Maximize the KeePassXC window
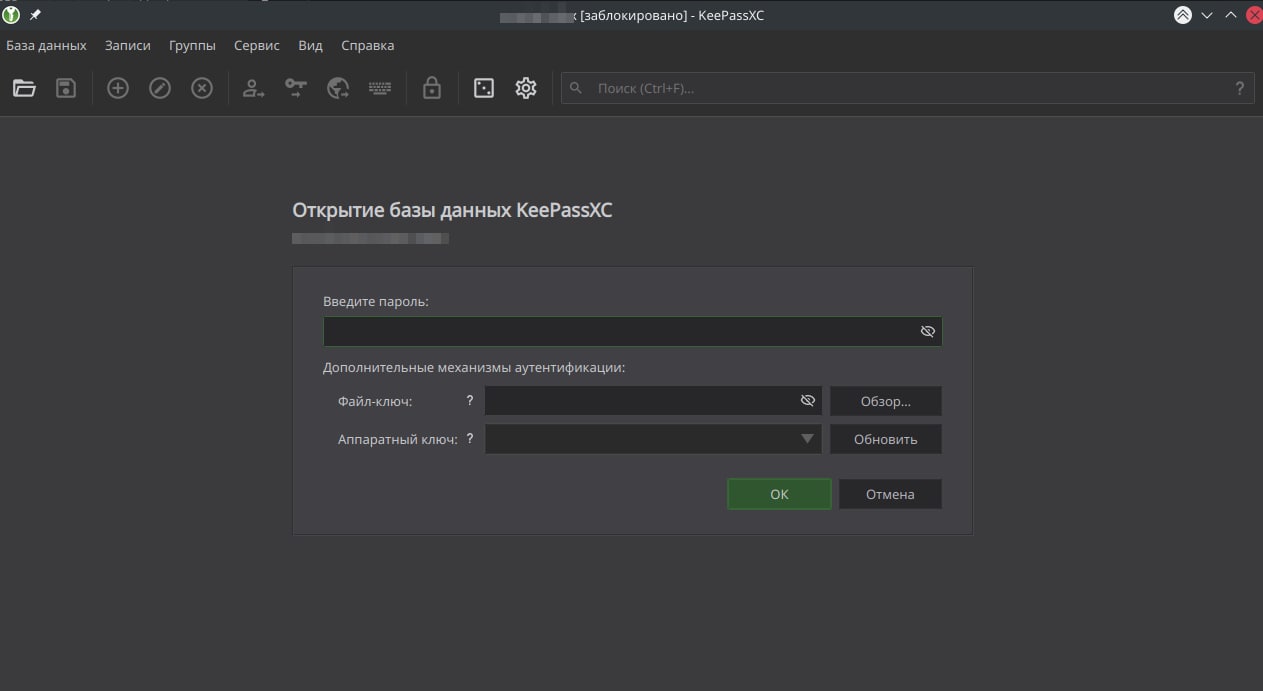The width and height of the screenshot is (1263, 691). pyautogui.click(x=1231, y=15)
